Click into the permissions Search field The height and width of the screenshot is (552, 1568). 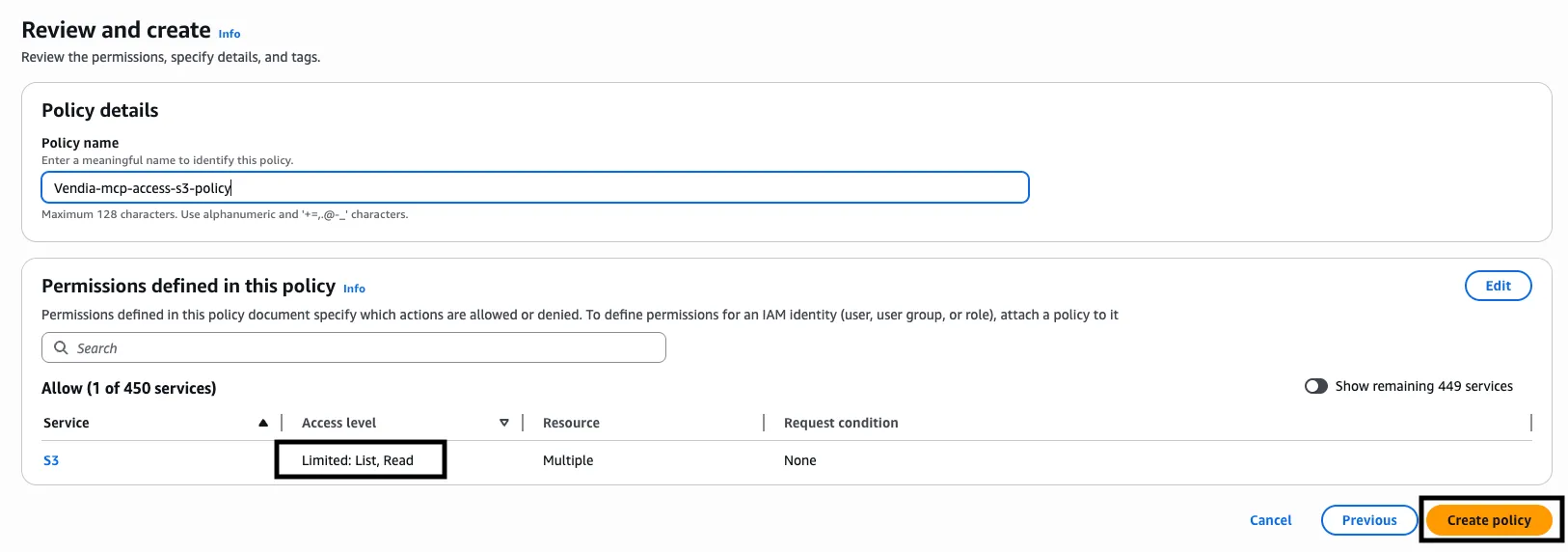click(x=366, y=347)
